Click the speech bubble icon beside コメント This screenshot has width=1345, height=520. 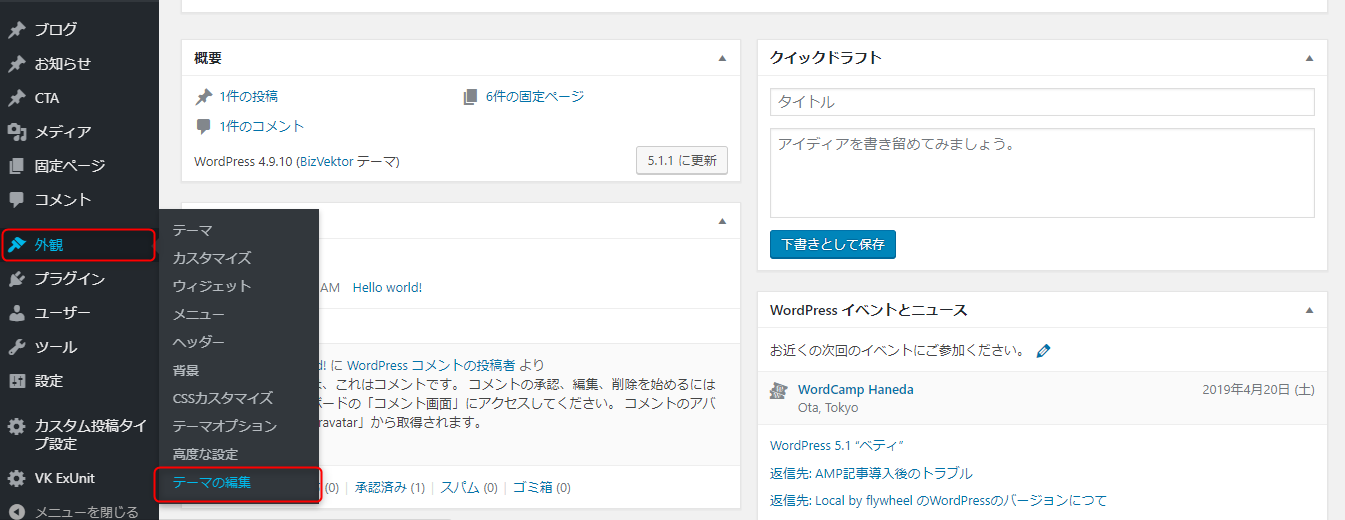(x=16, y=200)
